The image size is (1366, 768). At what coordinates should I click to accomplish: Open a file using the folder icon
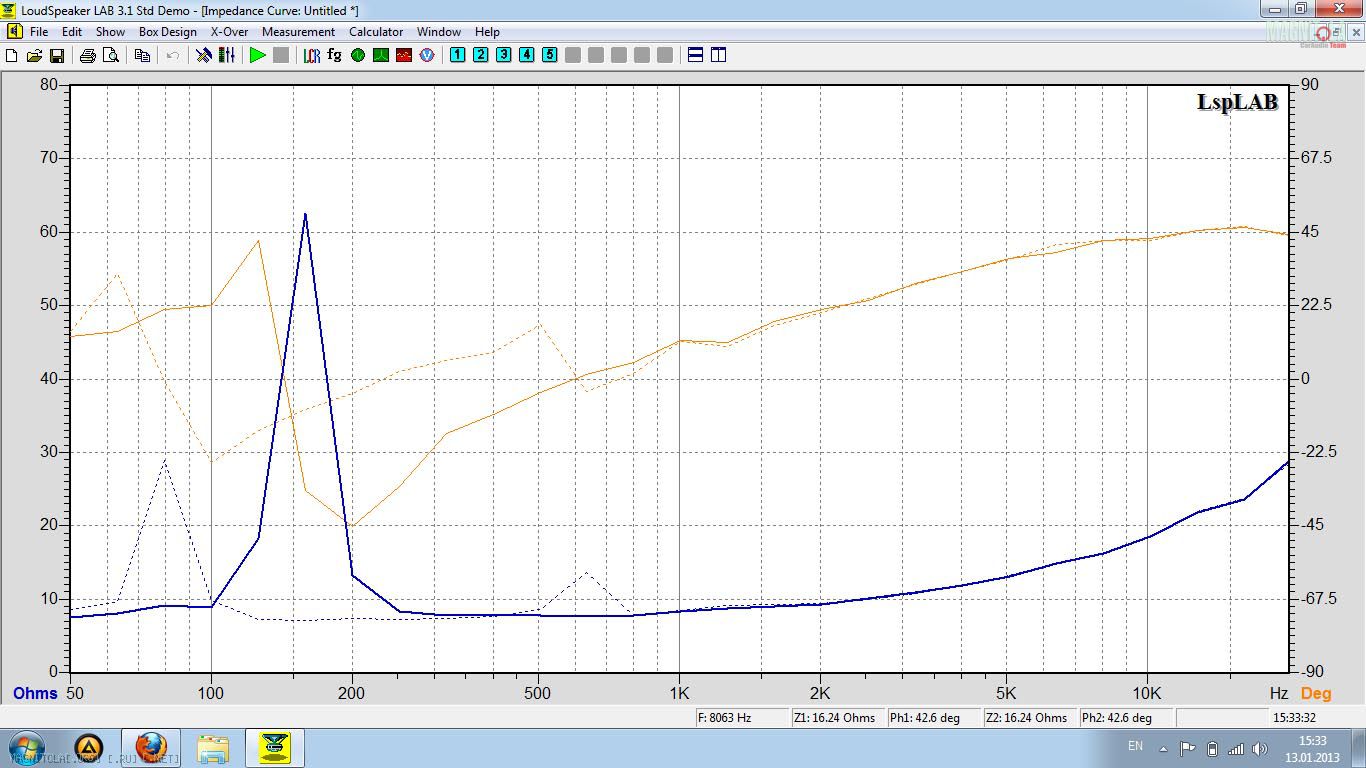[34, 55]
